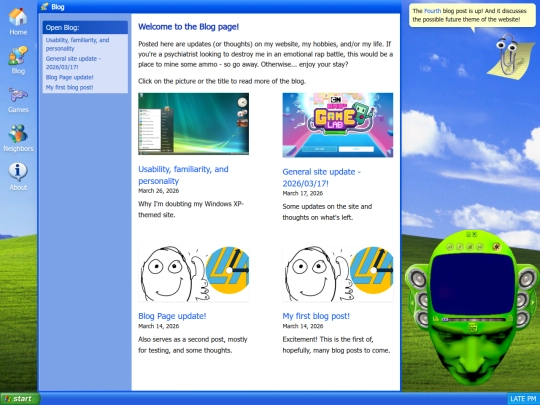
Task: Open sidebar link My first blog post!
Action: (x=70, y=87)
